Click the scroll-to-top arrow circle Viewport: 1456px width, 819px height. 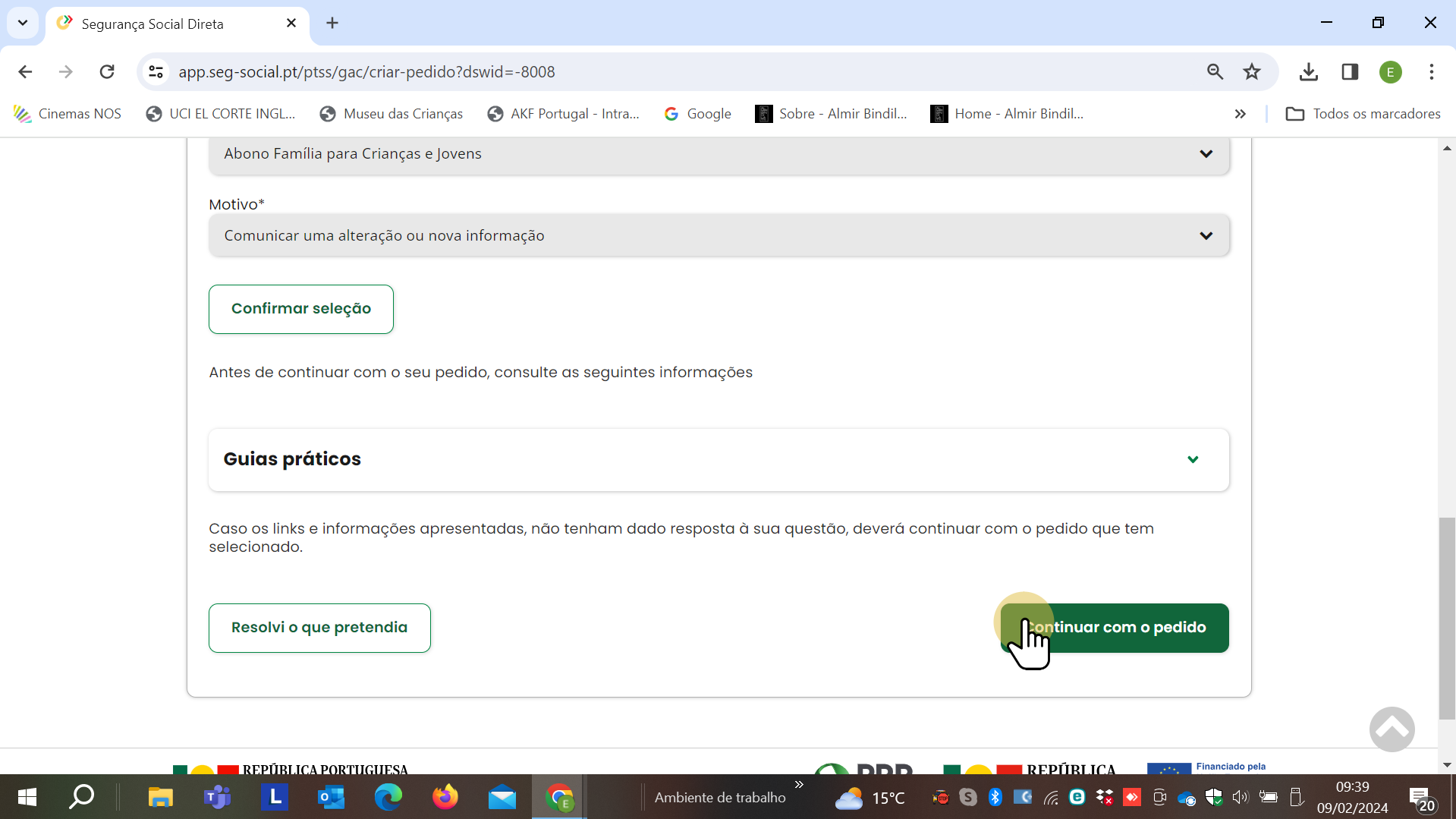click(1391, 729)
